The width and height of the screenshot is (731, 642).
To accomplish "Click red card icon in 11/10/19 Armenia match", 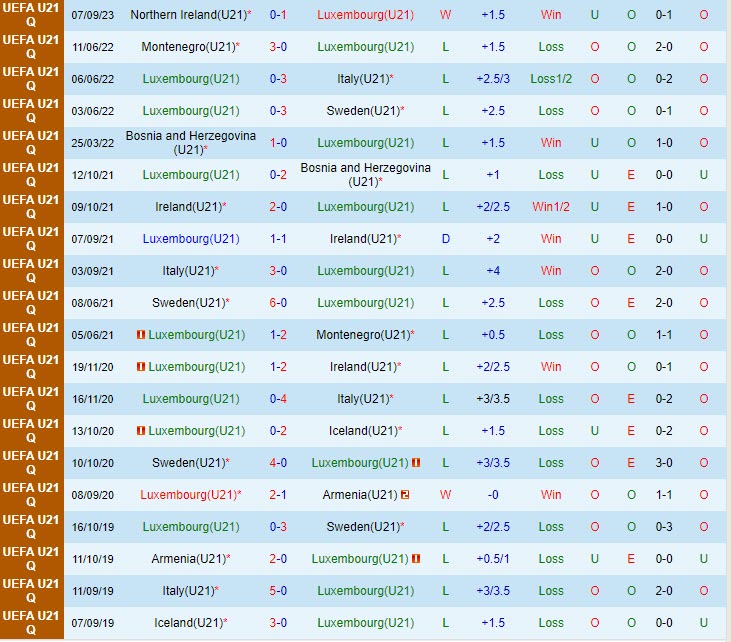I will point(415,559).
